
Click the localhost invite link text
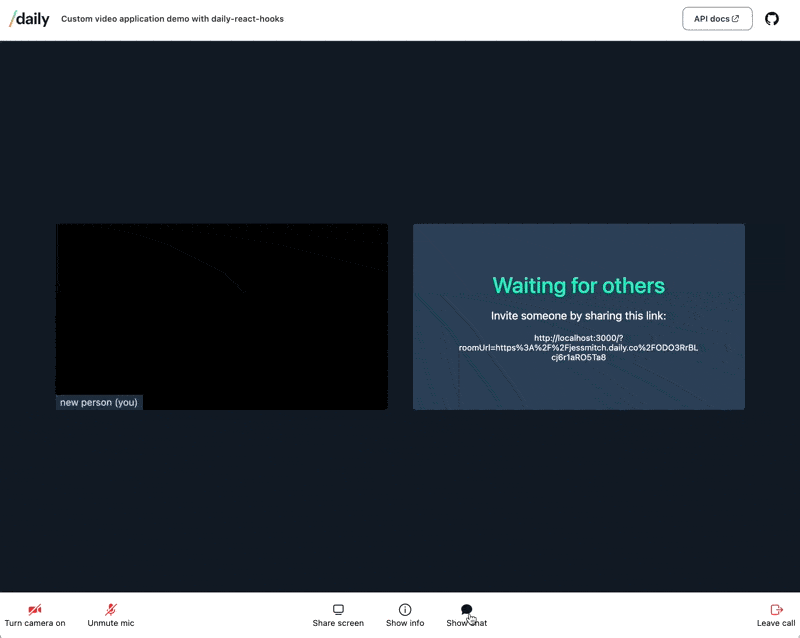(x=578, y=348)
